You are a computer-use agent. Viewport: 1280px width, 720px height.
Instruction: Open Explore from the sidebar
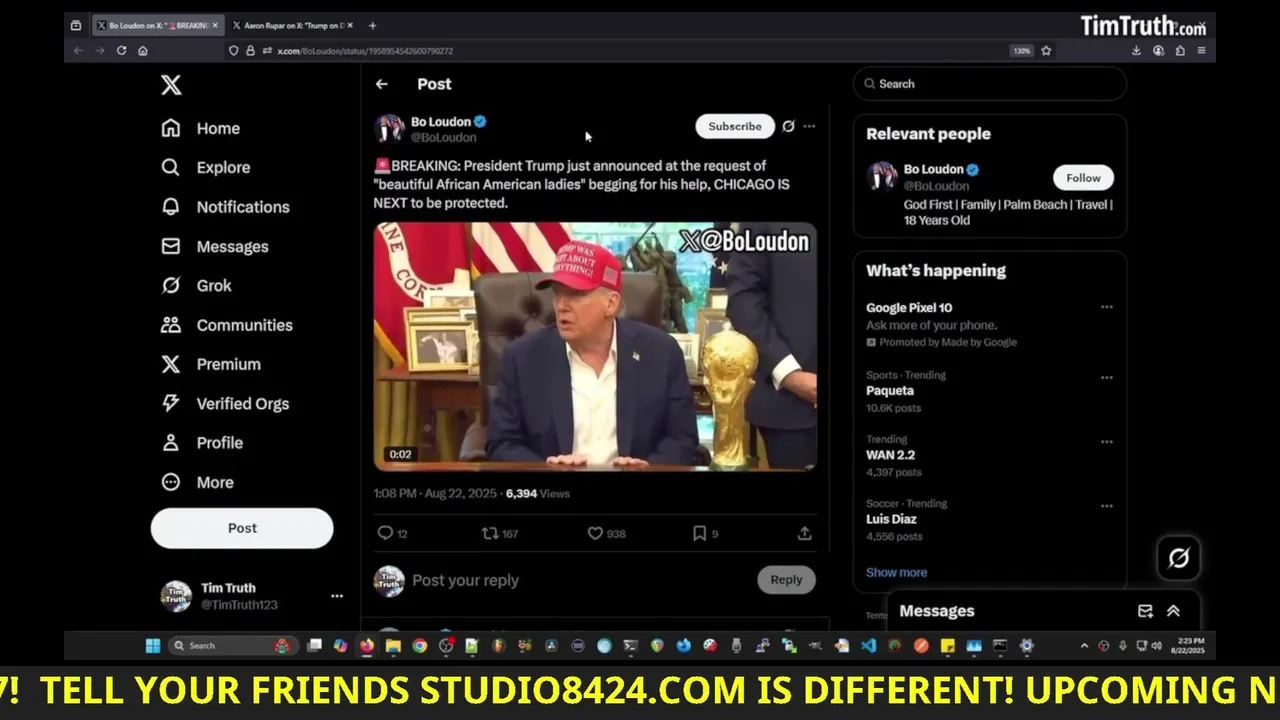[206, 167]
